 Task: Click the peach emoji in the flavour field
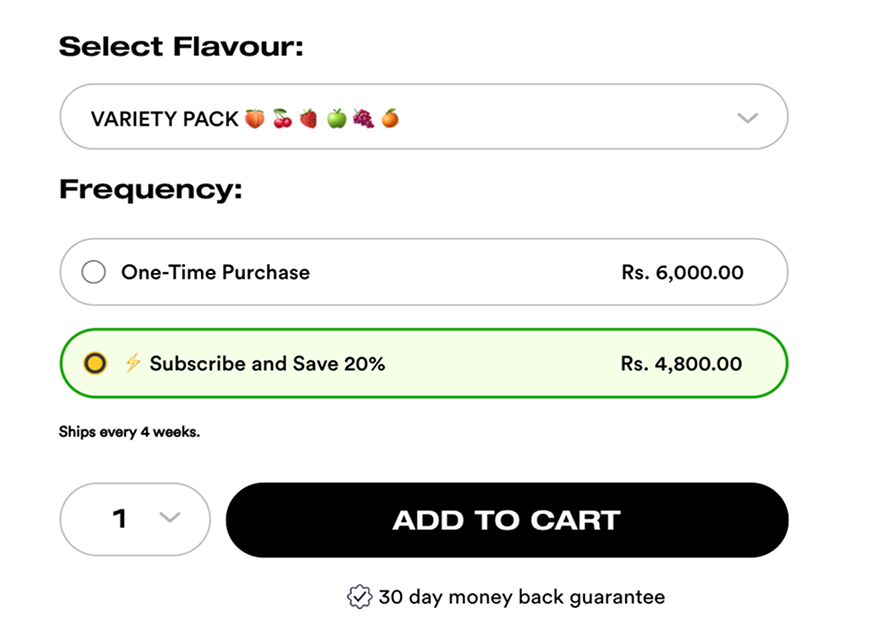(255, 119)
